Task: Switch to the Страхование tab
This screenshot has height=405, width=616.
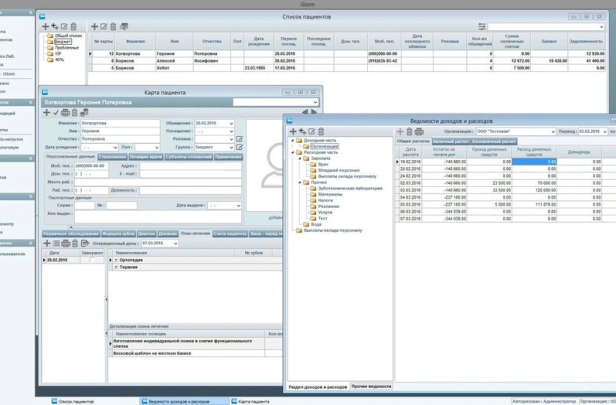Action: point(112,157)
